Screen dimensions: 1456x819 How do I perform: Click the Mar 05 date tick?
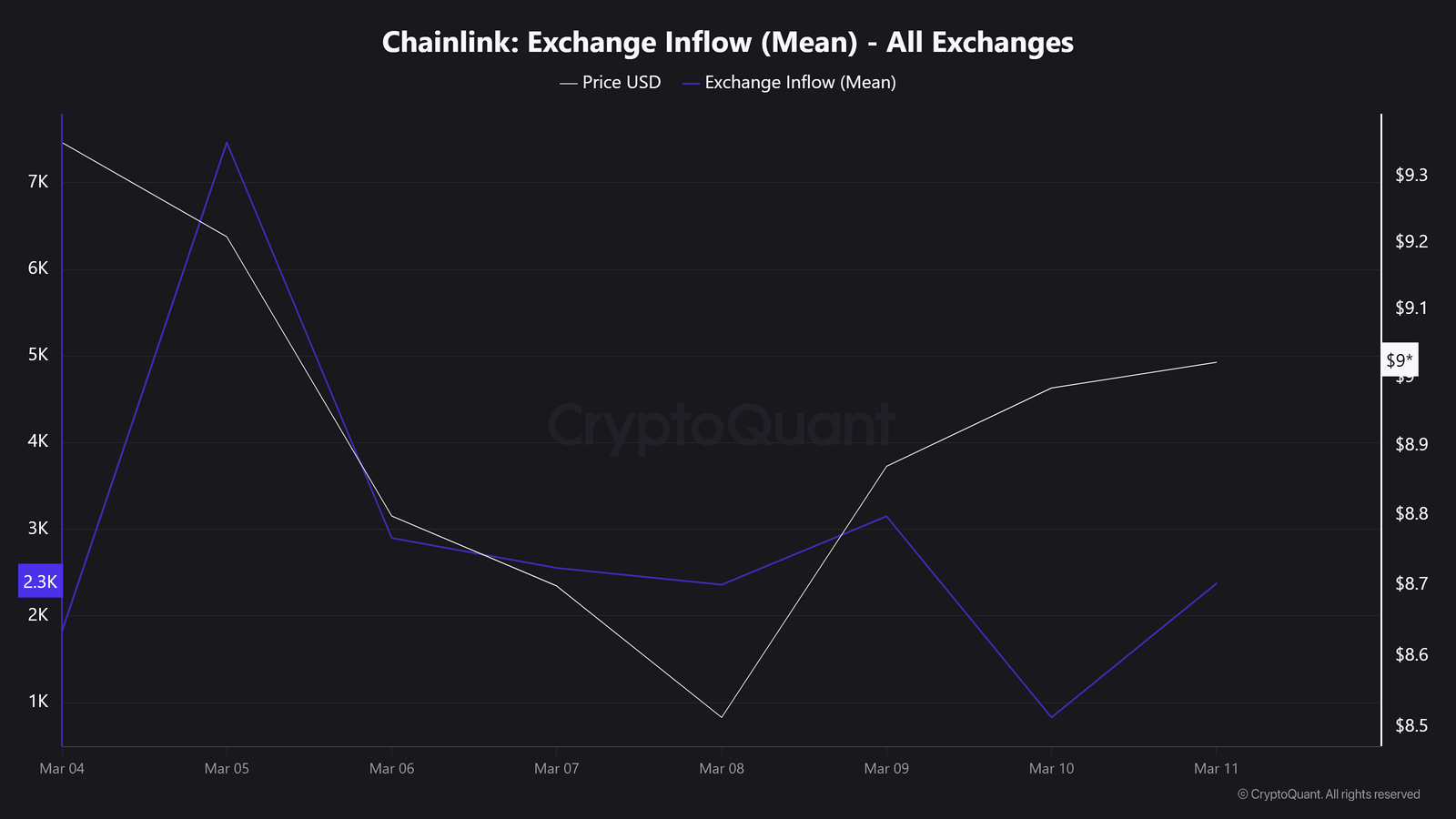227,769
